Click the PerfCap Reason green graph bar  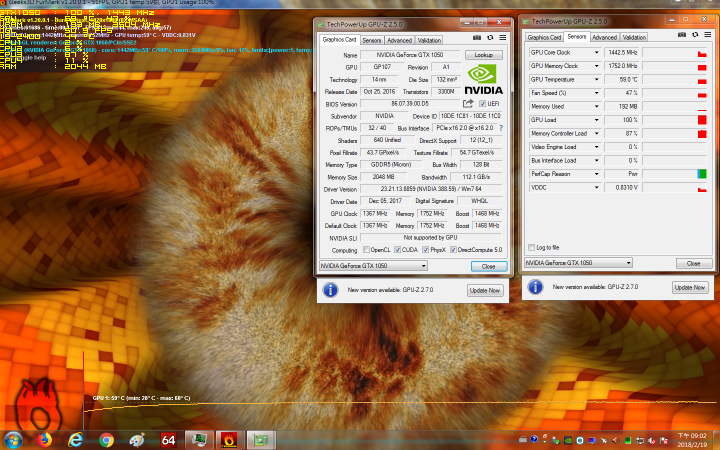(x=702, y=174)
